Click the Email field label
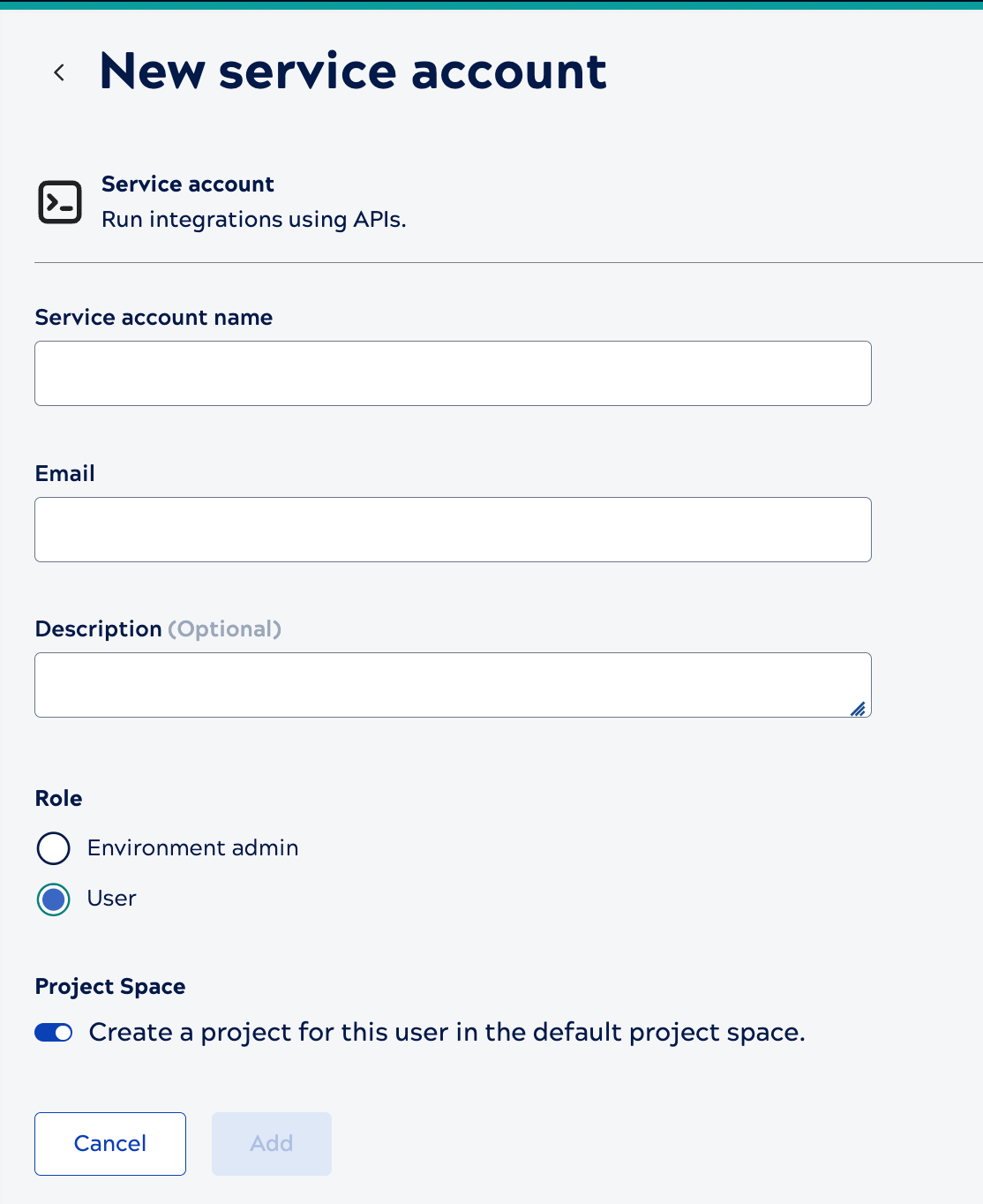 pyautogui.click(x=64, y=473)
